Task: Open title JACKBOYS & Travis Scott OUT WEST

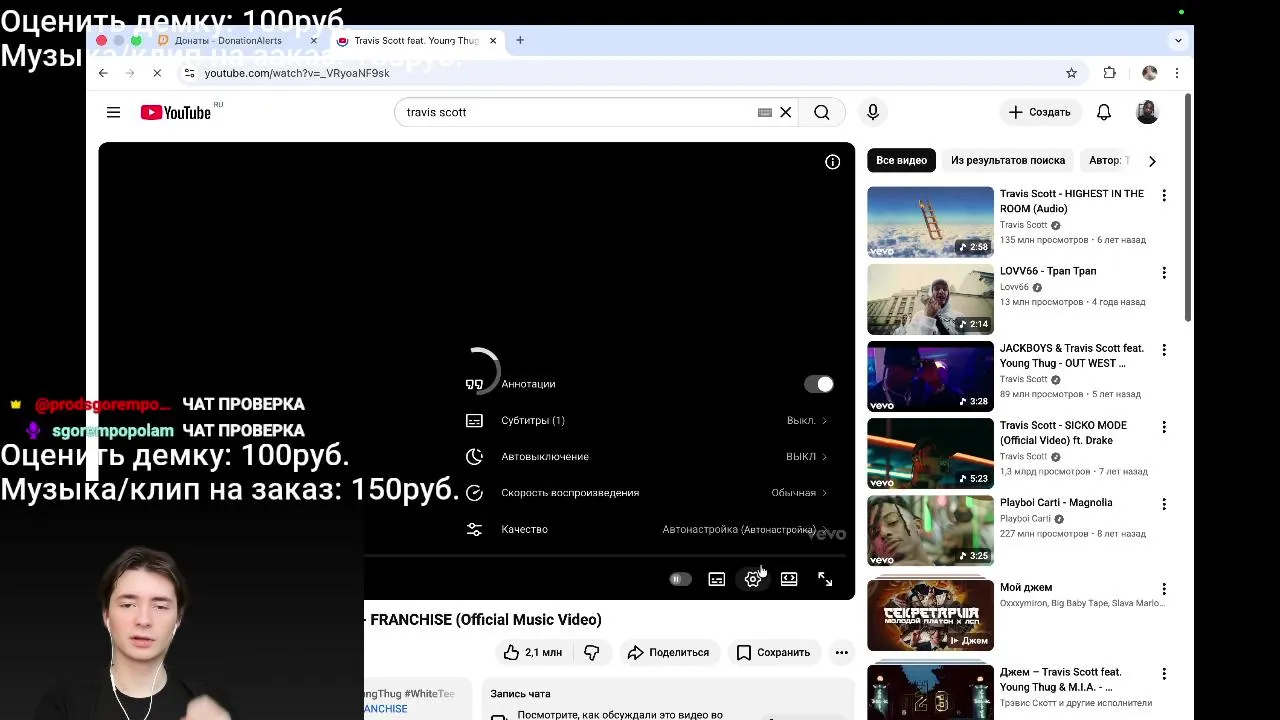Action: pos(1072,356)
